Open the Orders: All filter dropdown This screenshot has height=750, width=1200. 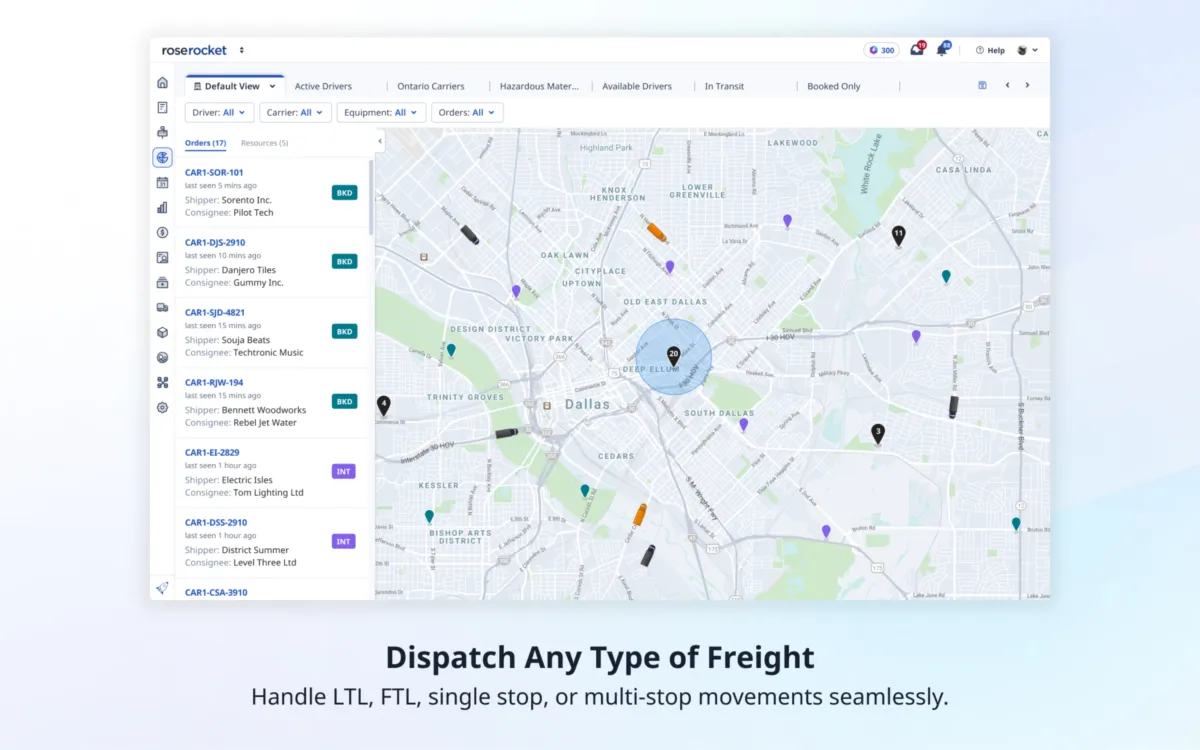tap(467, 113)
